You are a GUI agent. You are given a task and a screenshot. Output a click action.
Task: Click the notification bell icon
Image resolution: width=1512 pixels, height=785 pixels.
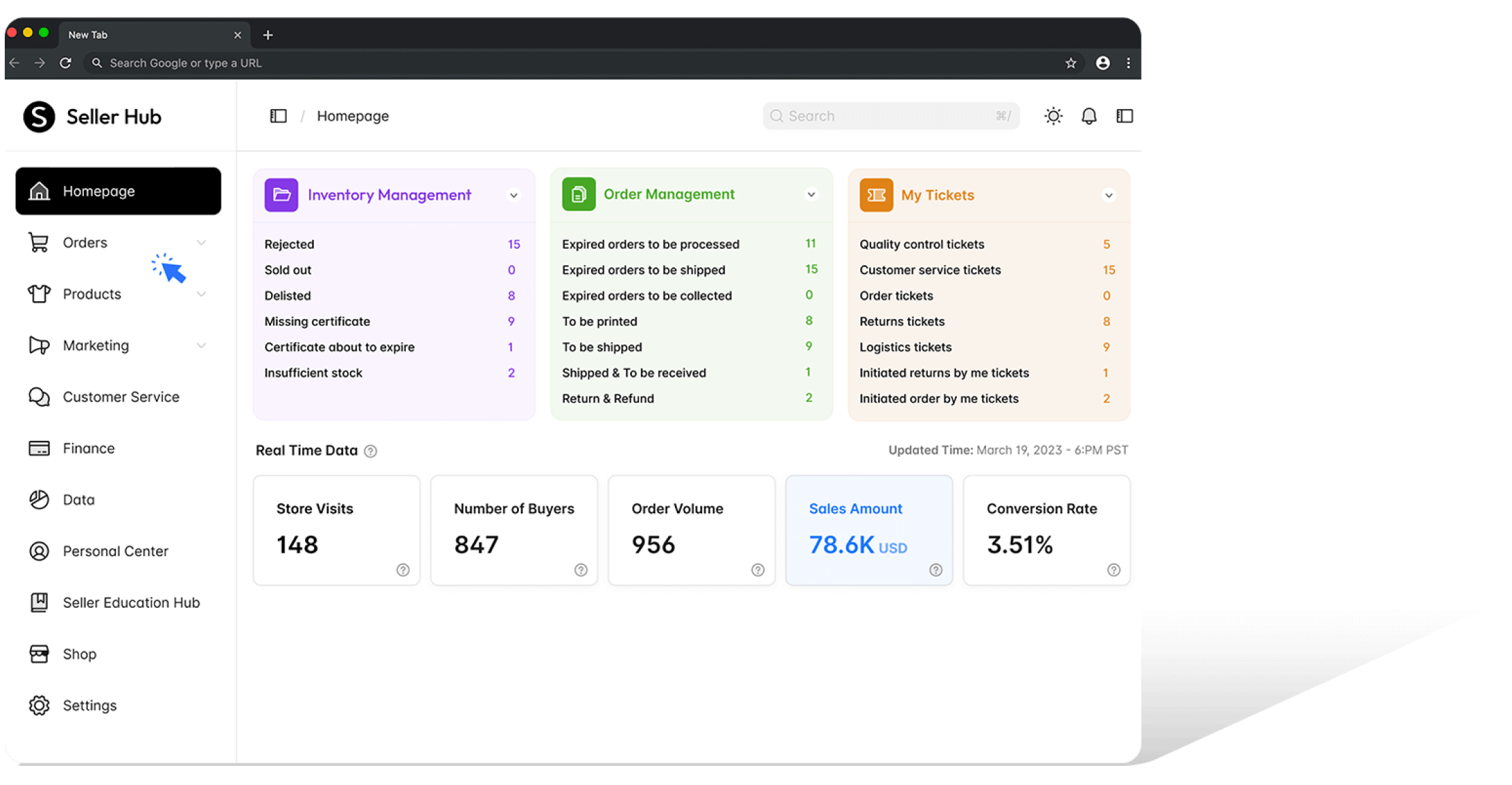coord(1088,116)
